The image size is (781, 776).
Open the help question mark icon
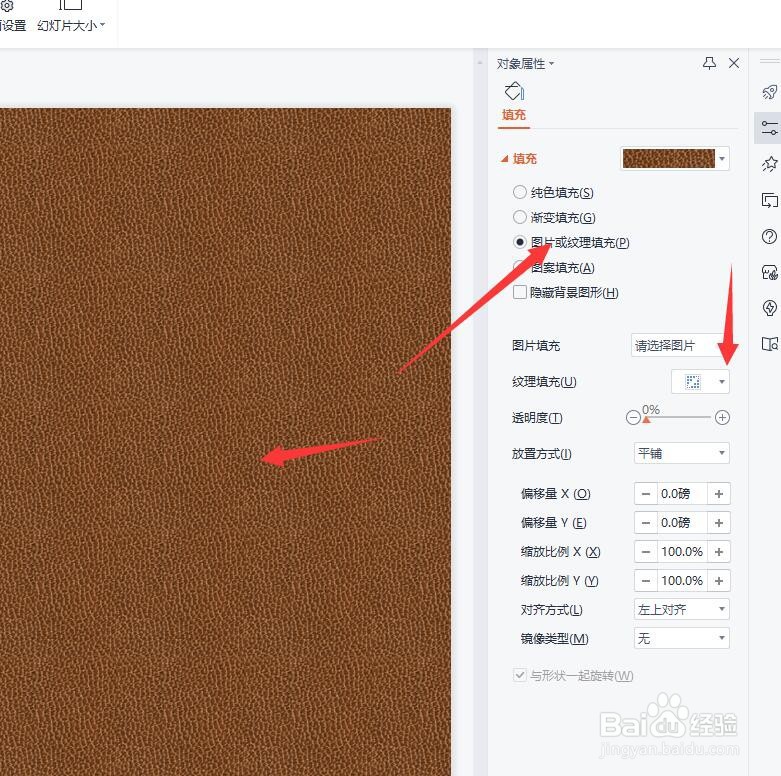770,236
